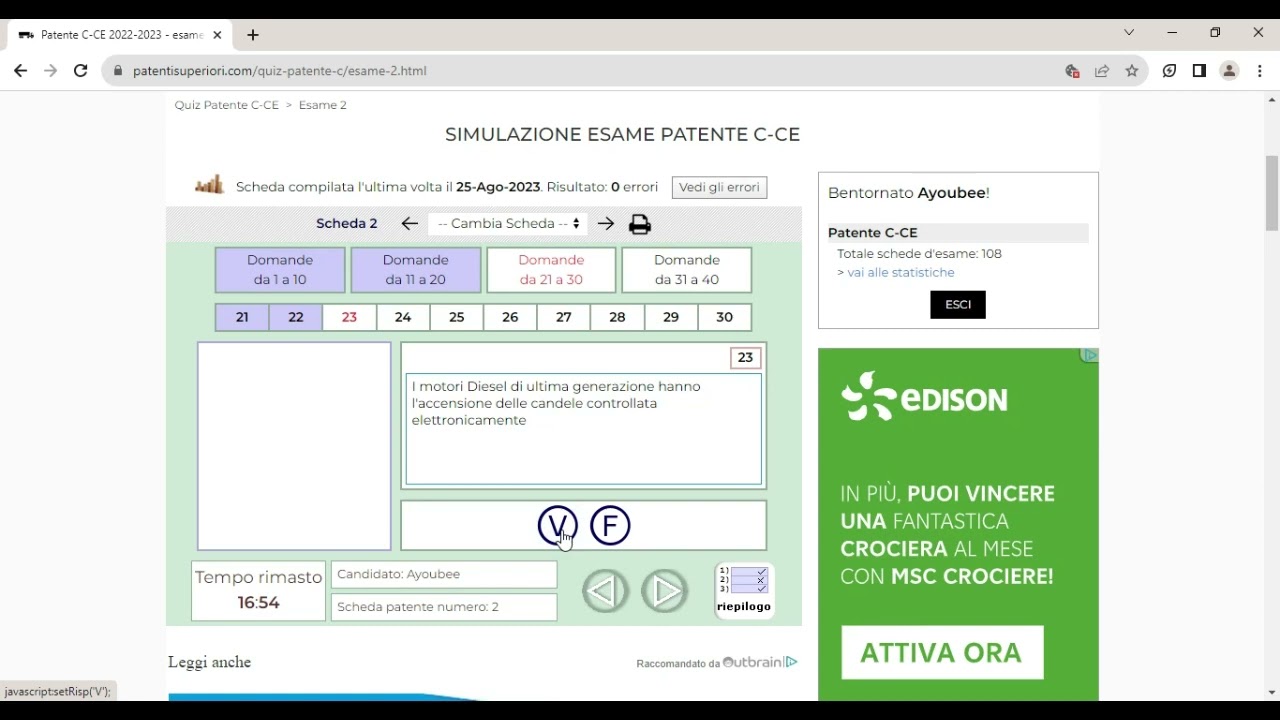The image size is (1280, 720).
Task: Select Domande da 11 a 20 tab
Action: tap(416, 270)
